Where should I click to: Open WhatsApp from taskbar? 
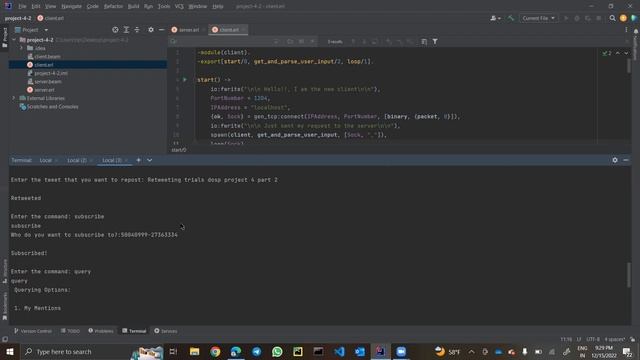[x=277, y=351]
